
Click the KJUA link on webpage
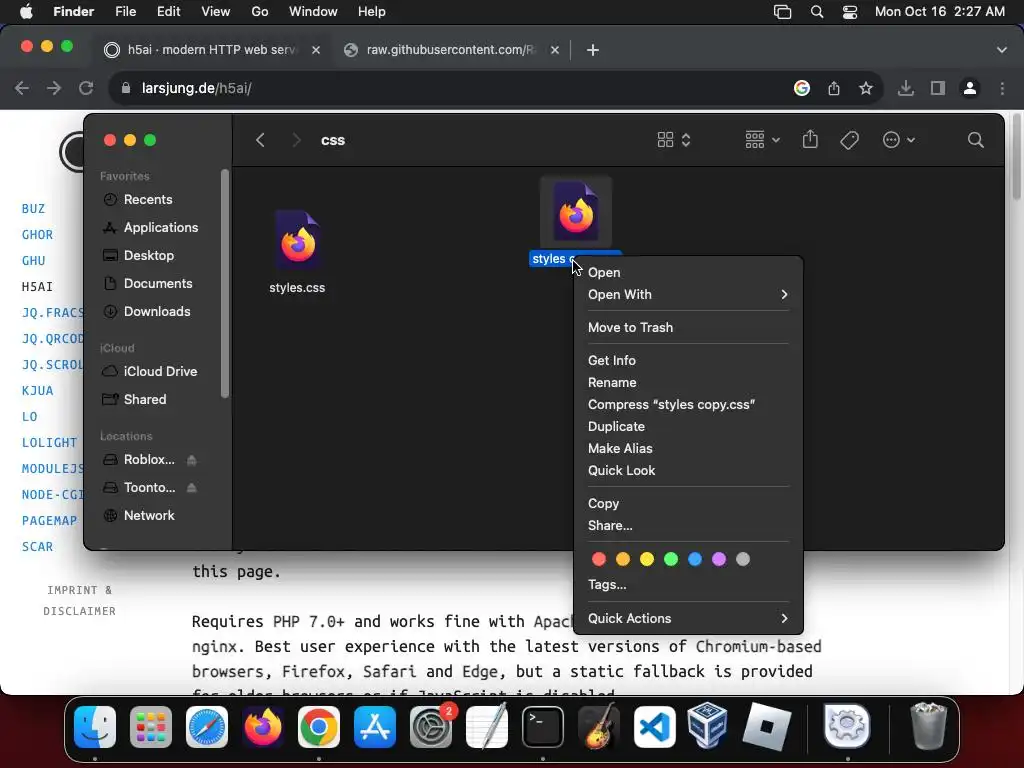(37, 391)
